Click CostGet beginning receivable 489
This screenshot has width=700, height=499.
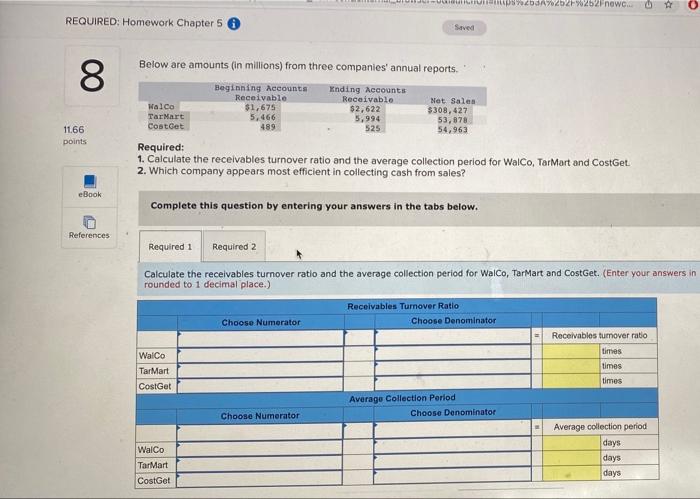click(268, 127)
